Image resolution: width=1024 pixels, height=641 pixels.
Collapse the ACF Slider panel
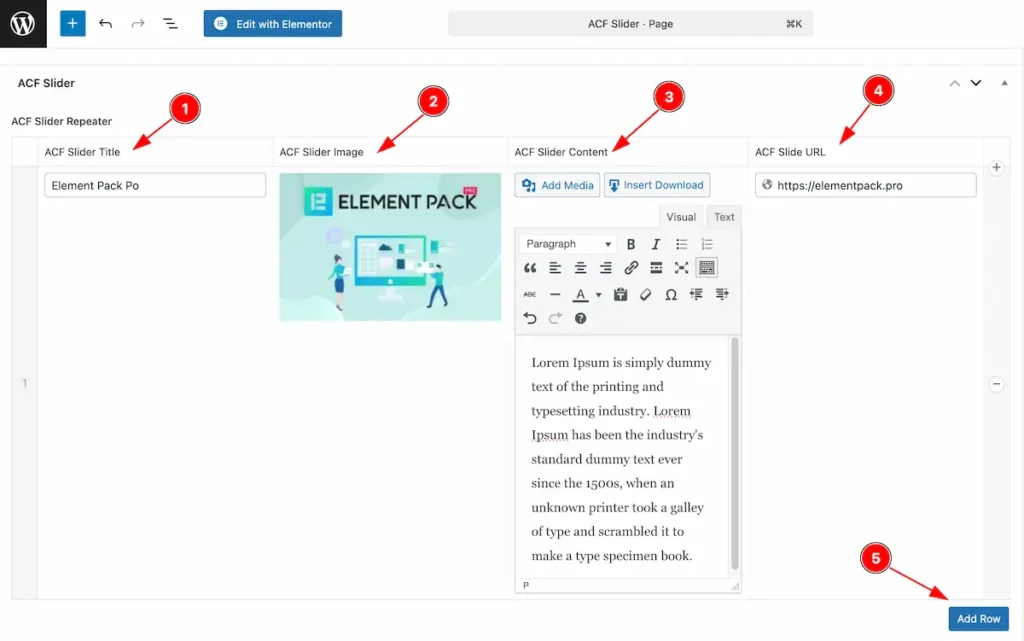[x=1004, y=83]
